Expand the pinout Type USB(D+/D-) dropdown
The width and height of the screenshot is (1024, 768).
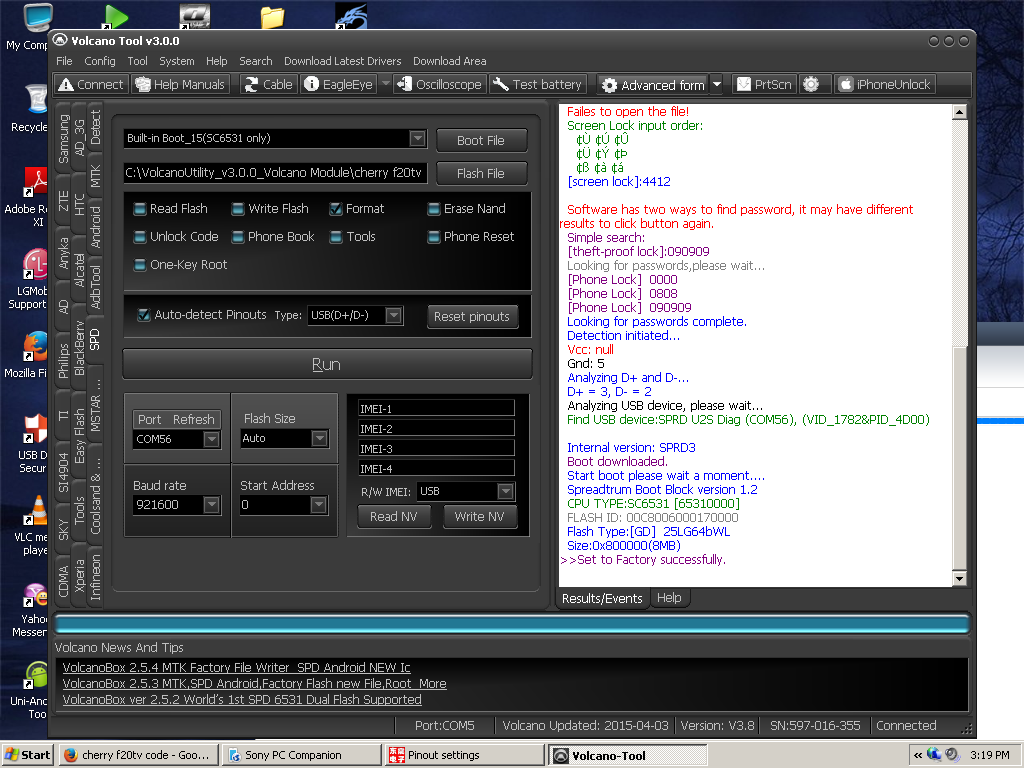point(394,316)
